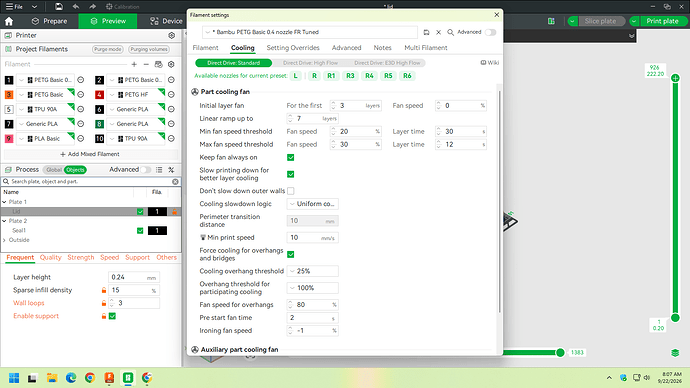Click the Print plate button
The image size is (690, 388).
click(662, 21)
